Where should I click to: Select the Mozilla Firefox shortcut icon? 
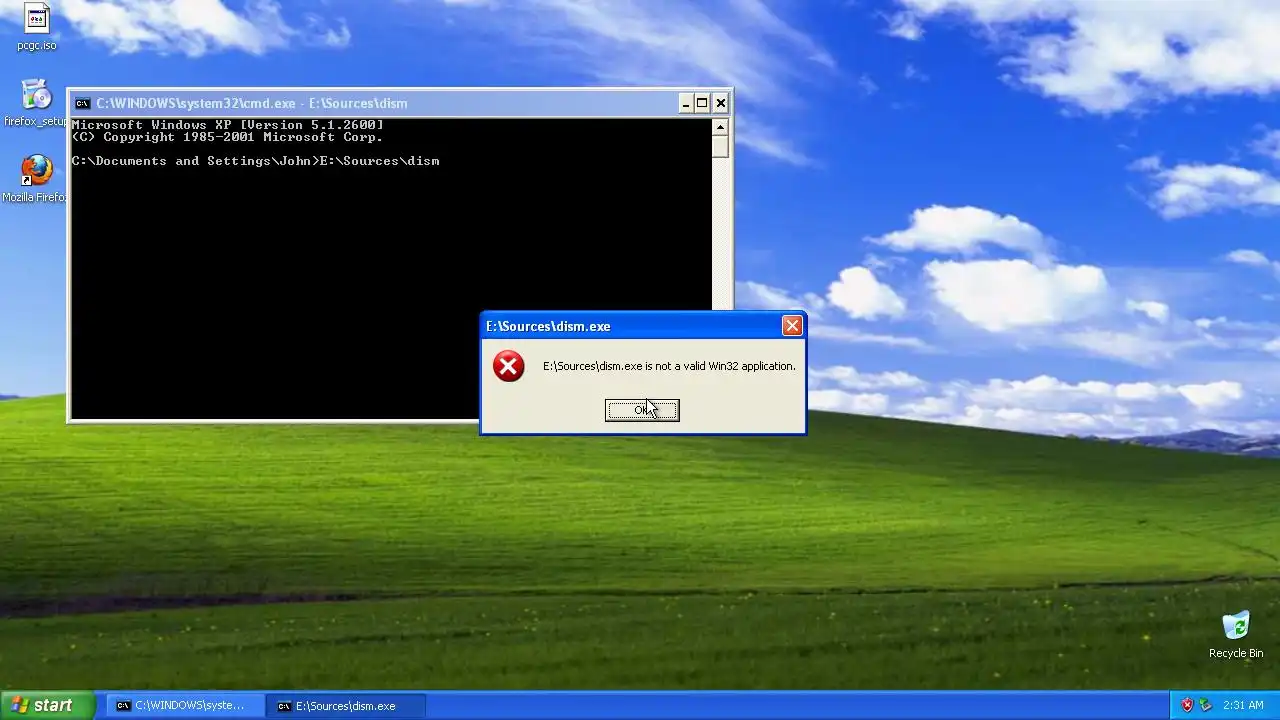pyautogui.click(x=35, y=179)
